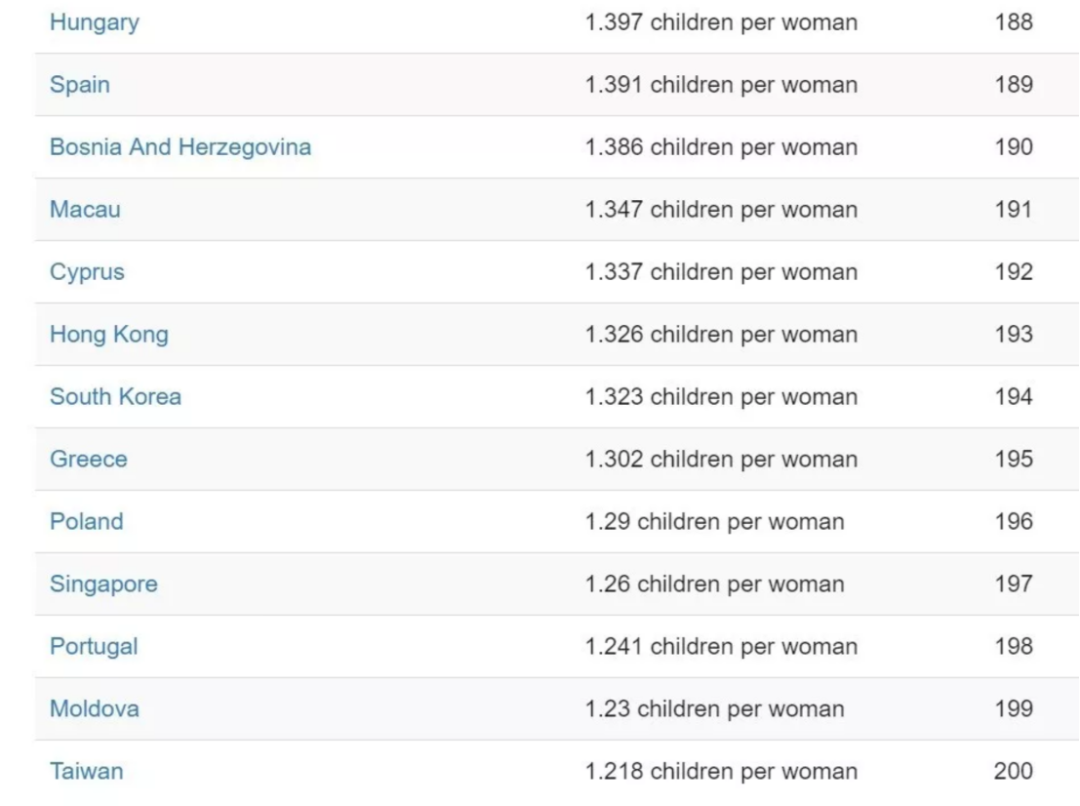Click rank number 200 cell

(1012, 771)
